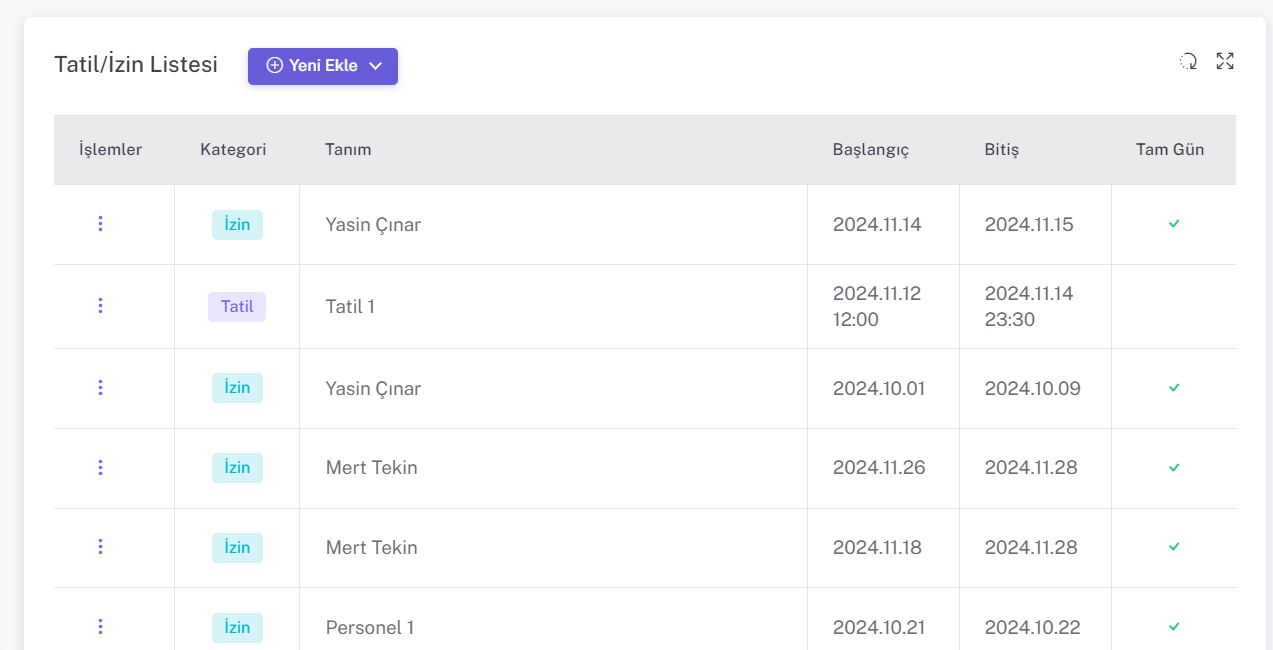Open actions menu for Personel 1 row
Image resolution: width=1273 pixels, height=650 pixels.
[100, 627]
